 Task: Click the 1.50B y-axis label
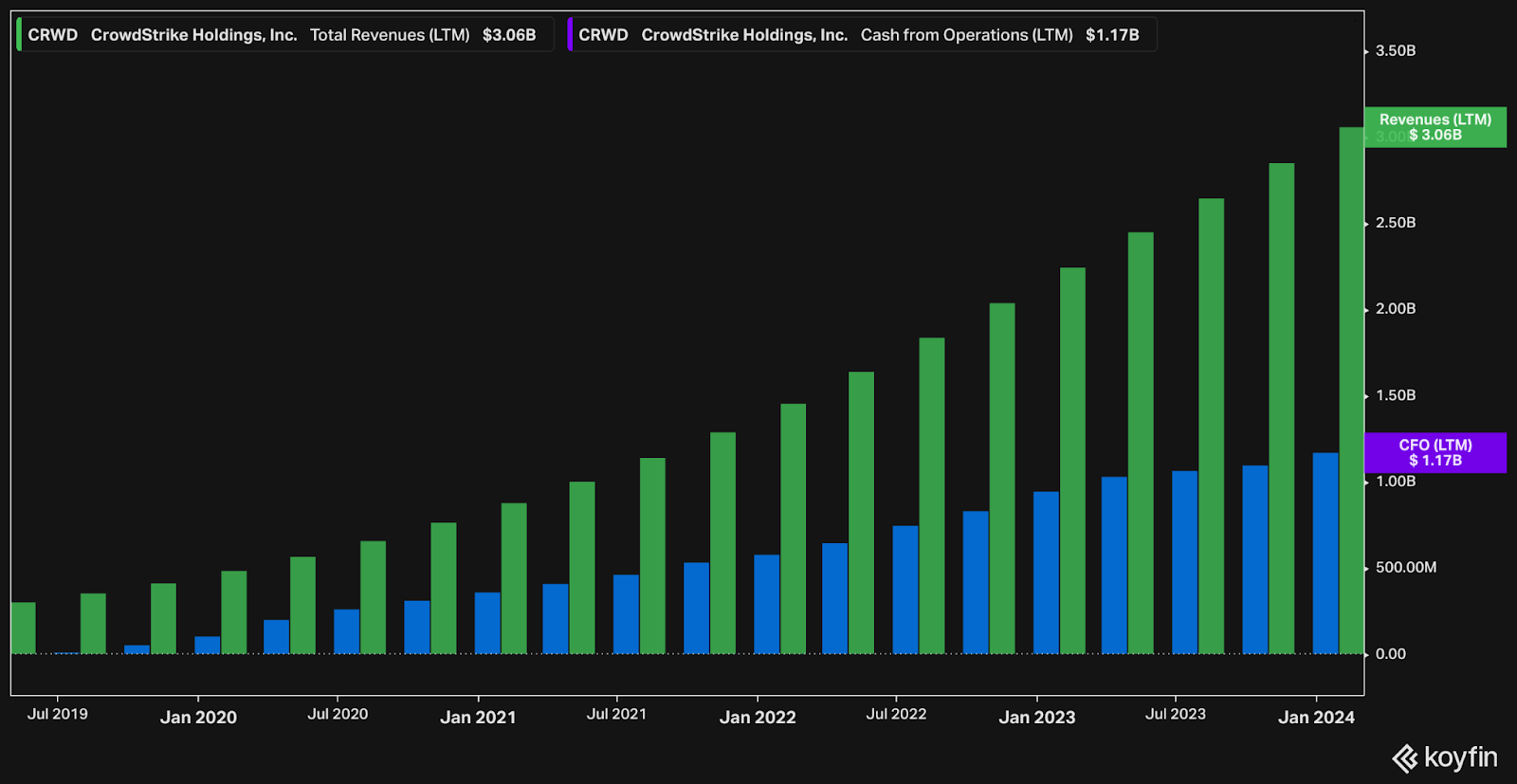1395,395
